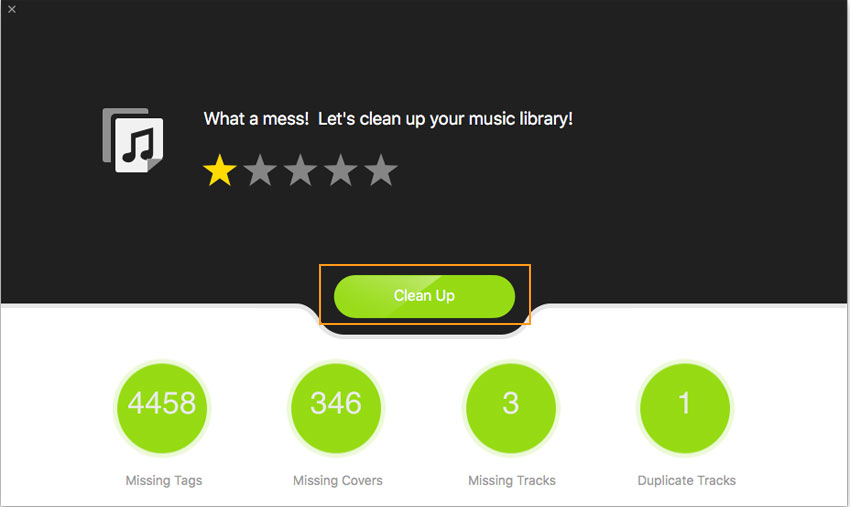Viewport: 850px width, 507px height.
Task: Click the Missing Tracks label
Action: (512, 480)
